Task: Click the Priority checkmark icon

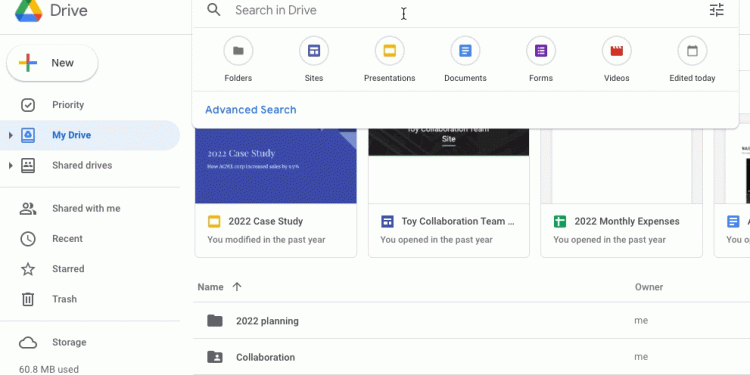Action: coord(28,105)
